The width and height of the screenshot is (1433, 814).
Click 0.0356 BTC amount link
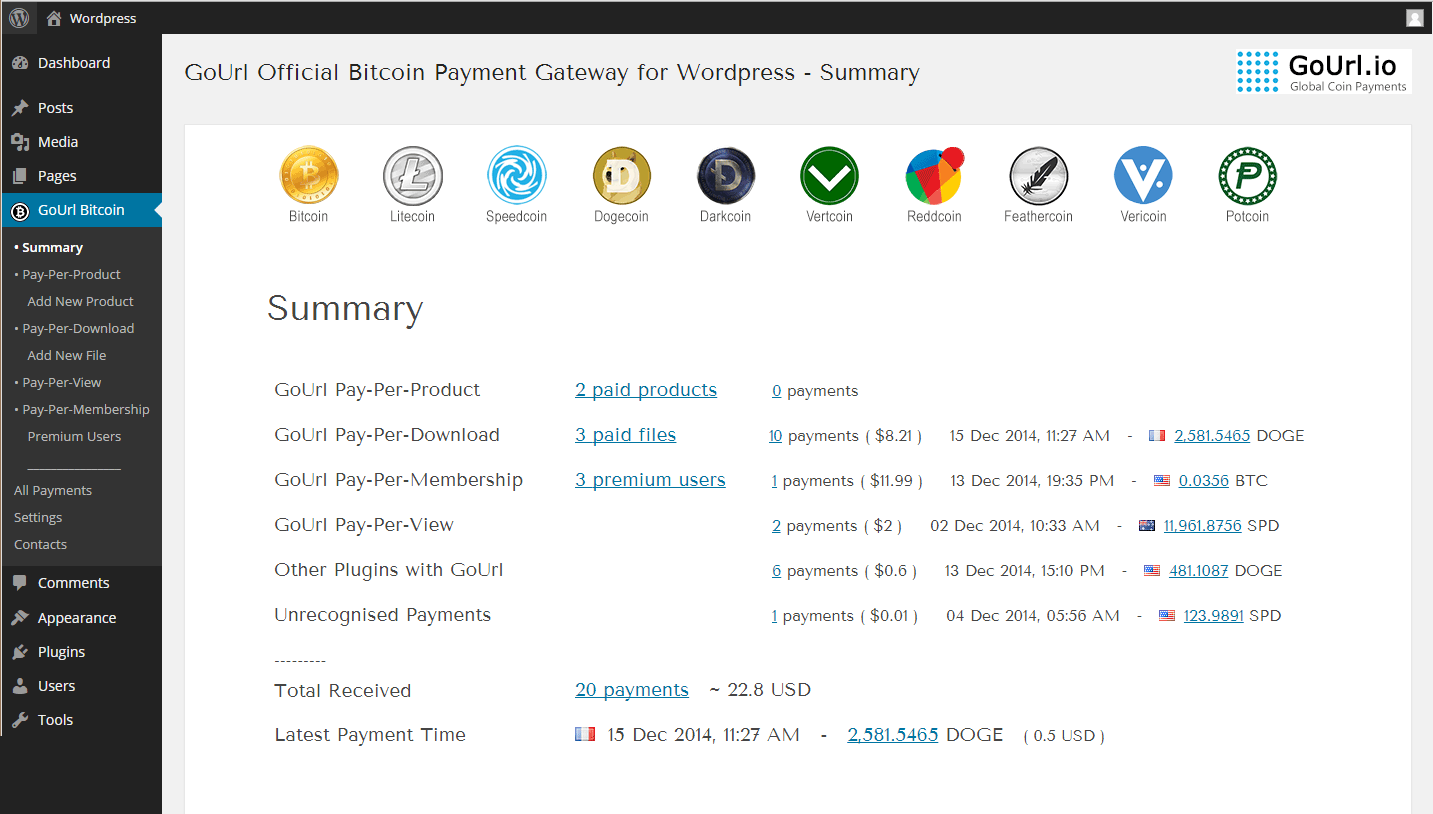[1204, 481]
